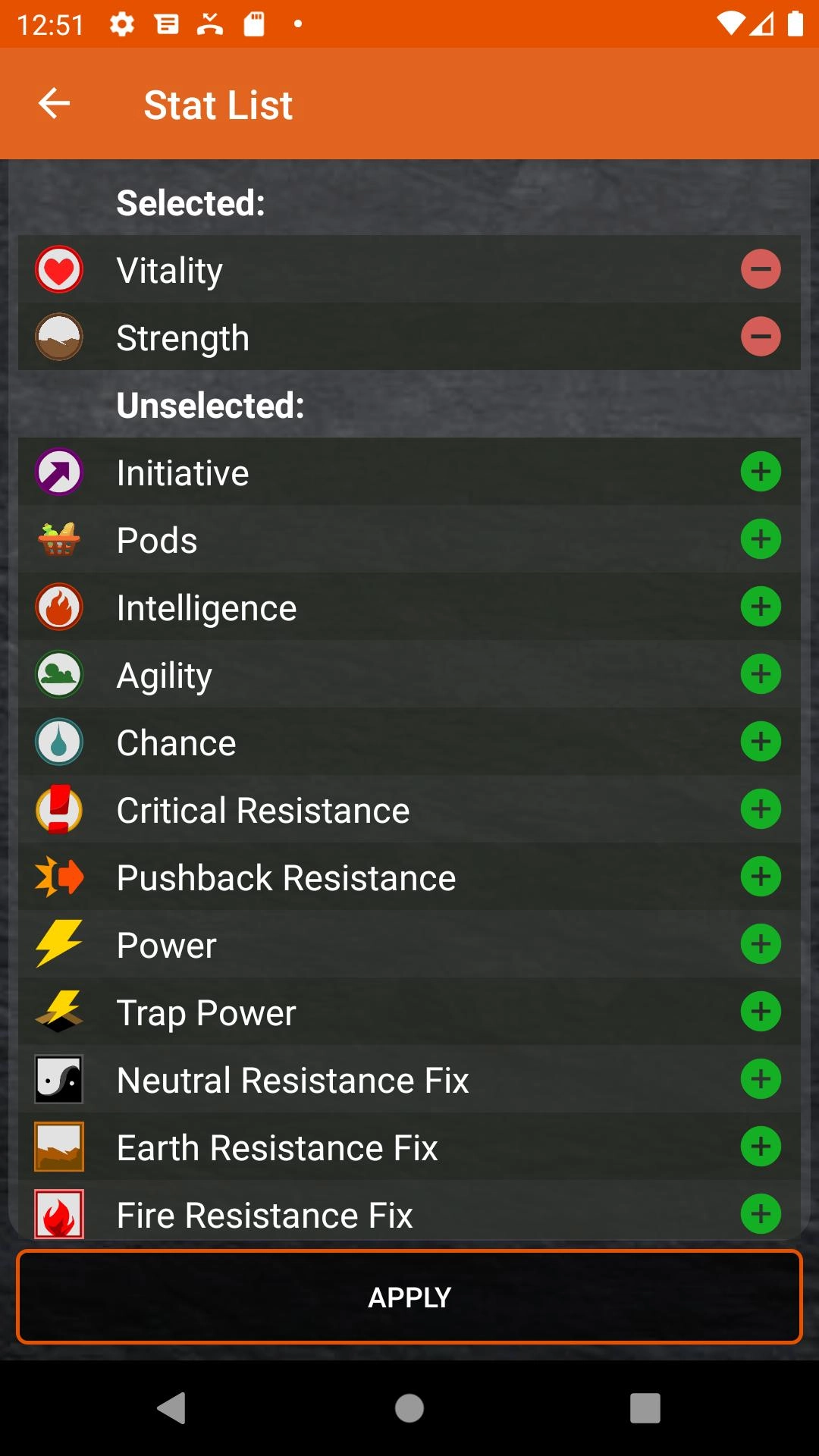Tap the Power lightning bolt icon
This screenshot has height=1456, width=819.
[x=59, y=944]
